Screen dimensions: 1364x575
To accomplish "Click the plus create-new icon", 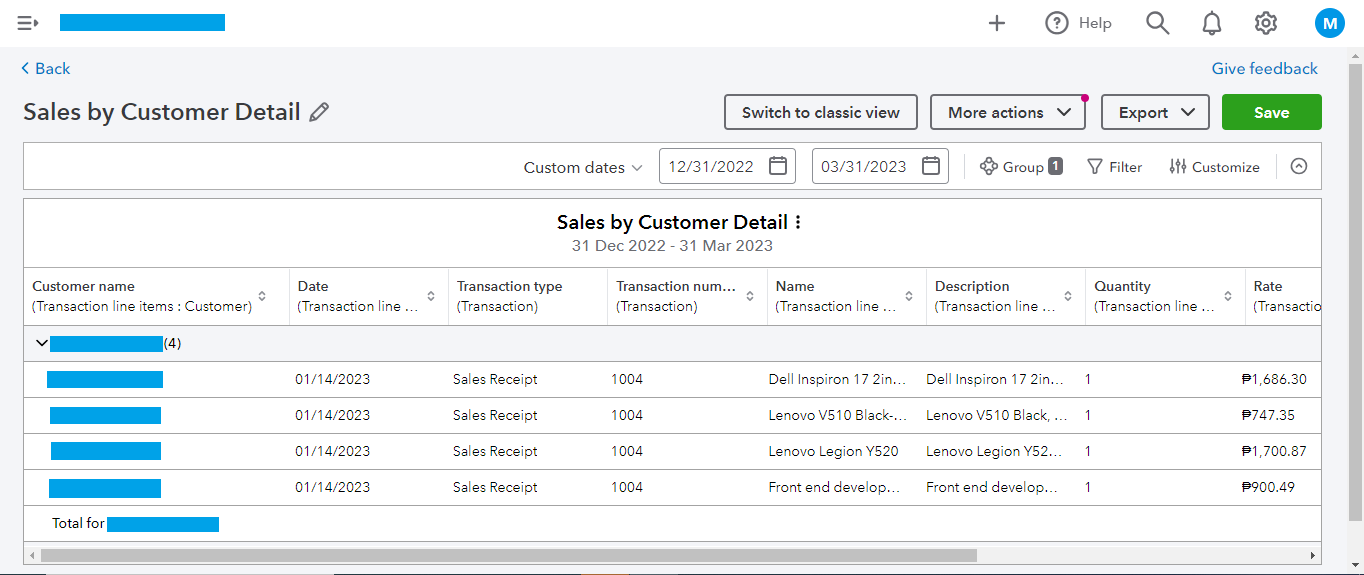I will 997,23.
